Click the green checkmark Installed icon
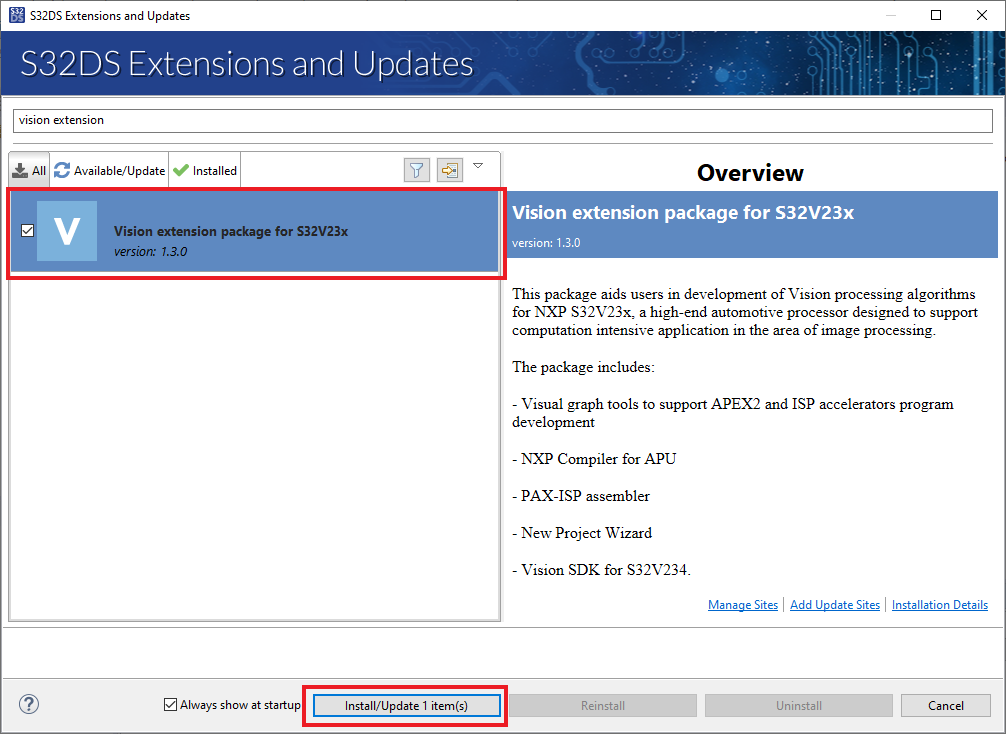This screenshot has width=1006, height=734. [181, 170]
